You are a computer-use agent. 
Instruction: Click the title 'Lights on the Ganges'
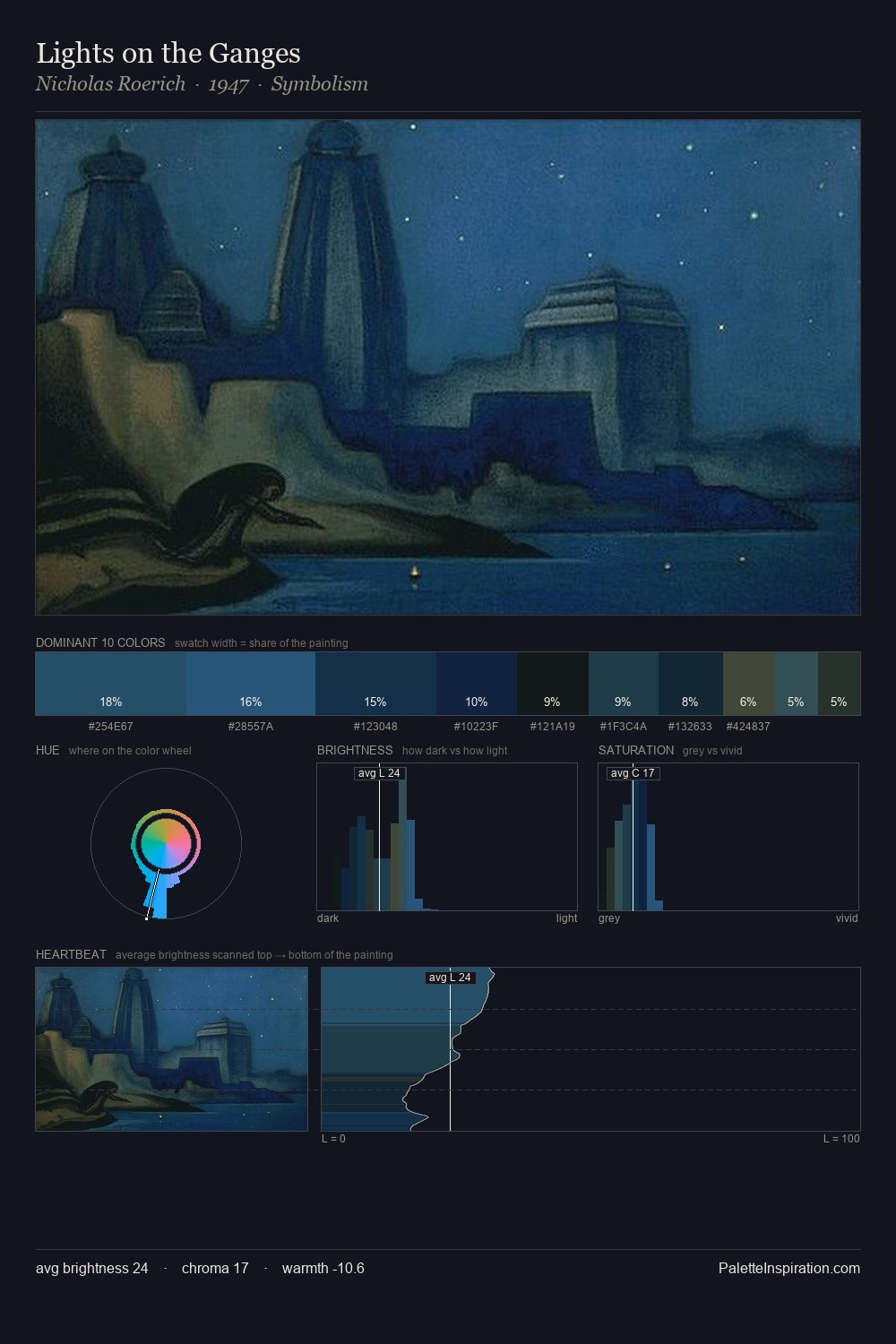coord(168,54)
